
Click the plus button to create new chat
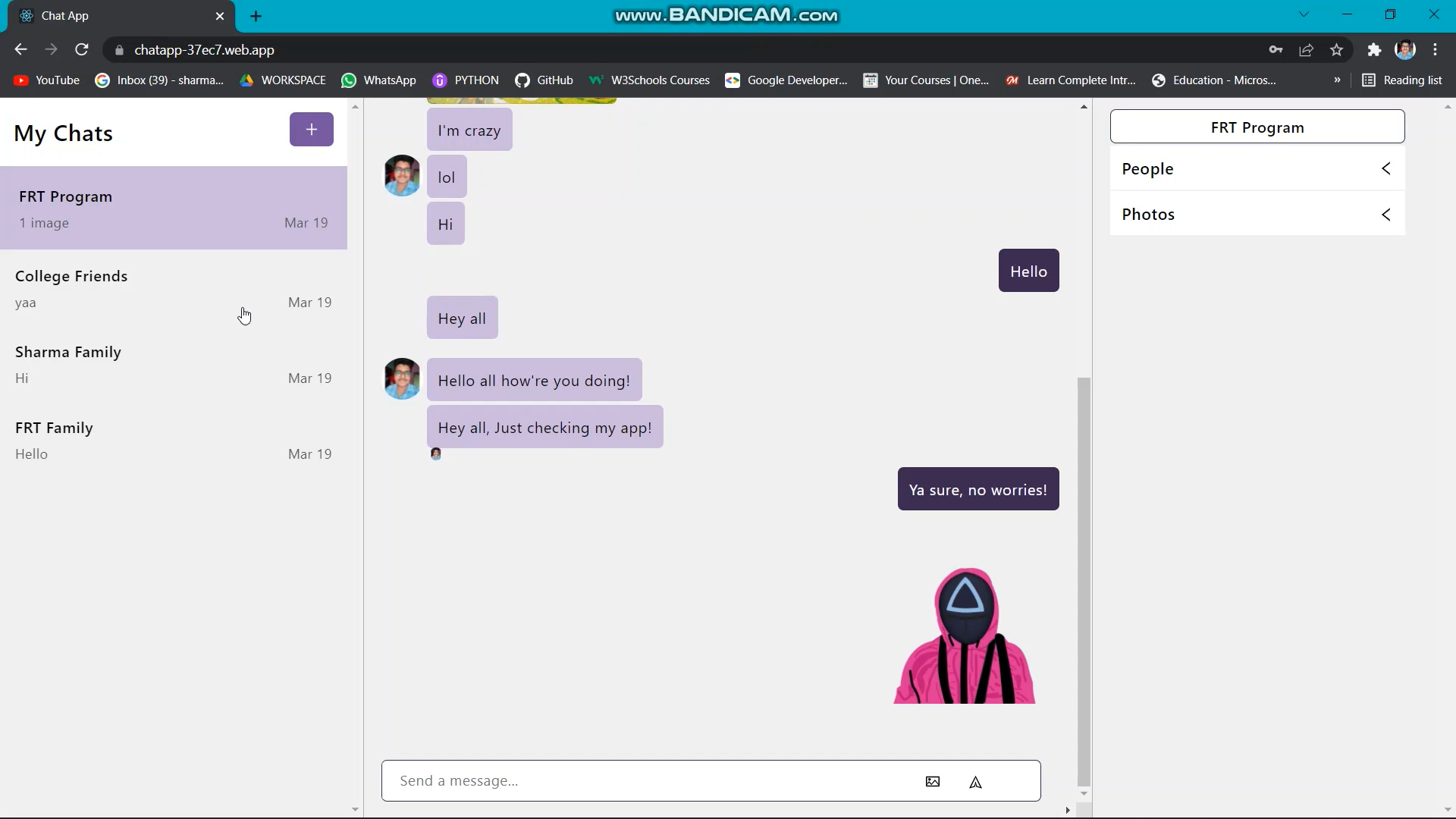[311, 130]
